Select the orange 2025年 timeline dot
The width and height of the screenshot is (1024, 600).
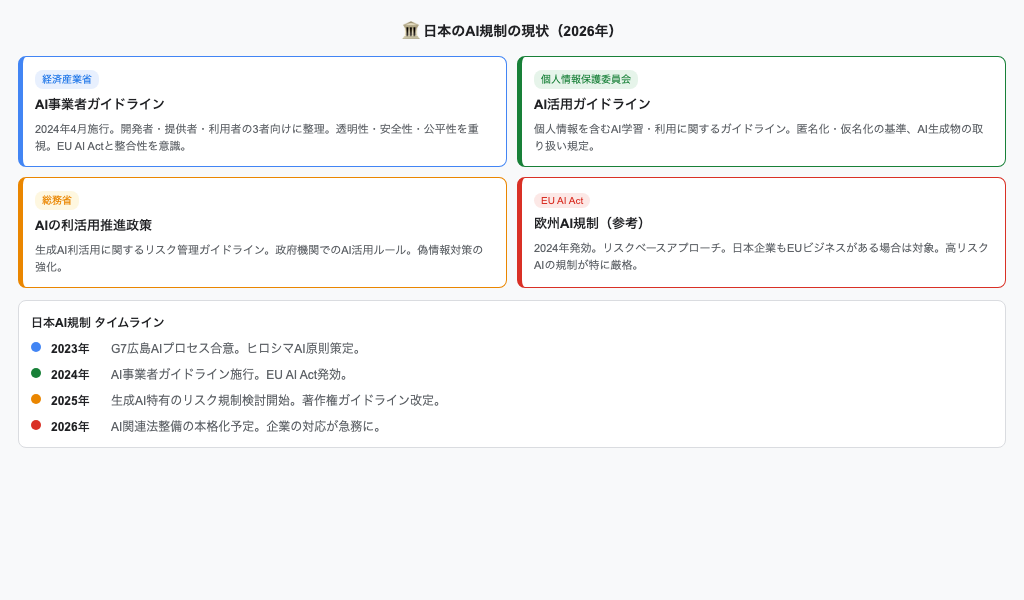pos(36,400)
